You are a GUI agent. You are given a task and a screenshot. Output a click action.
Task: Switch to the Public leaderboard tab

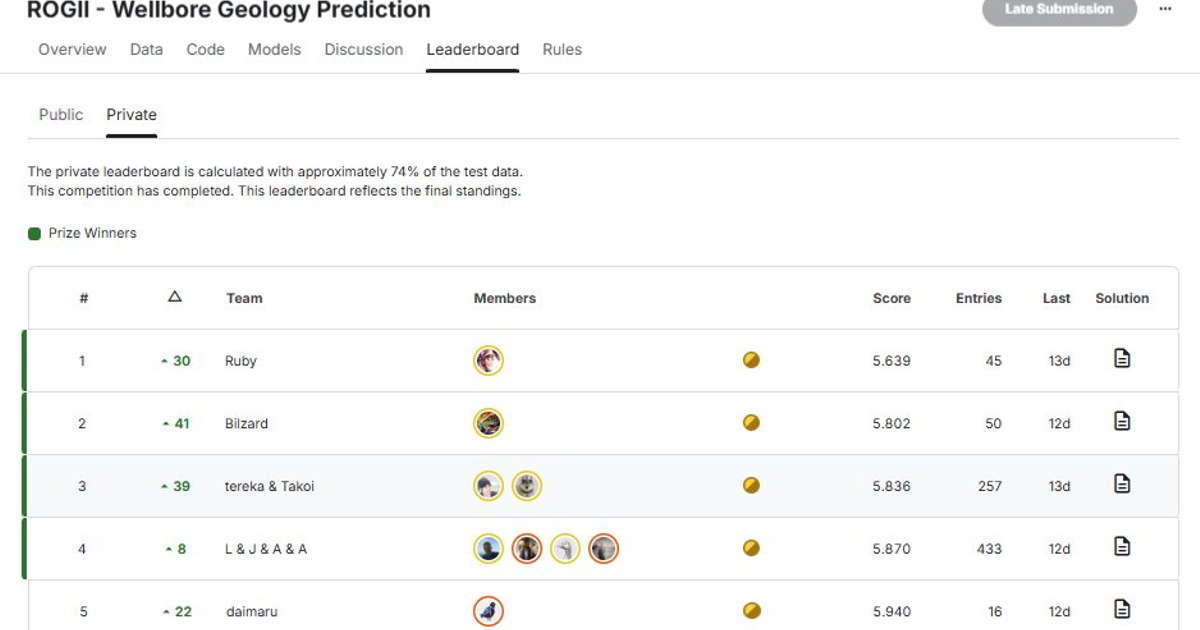pyautogui.click(x=61, y=114)
